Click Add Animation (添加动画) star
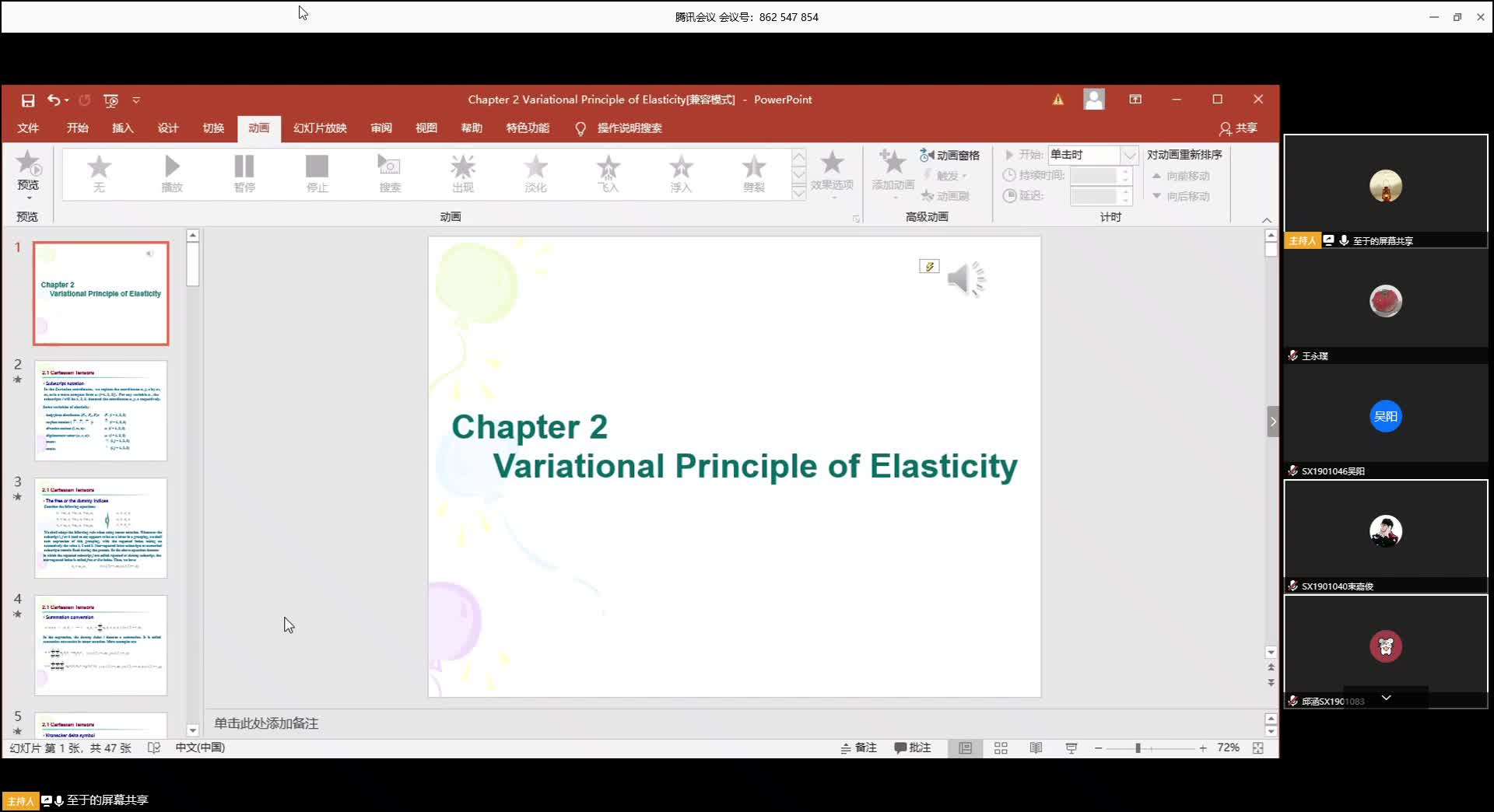The width and height of the screenshot is (1494, 812). click(x=893, y=173)
